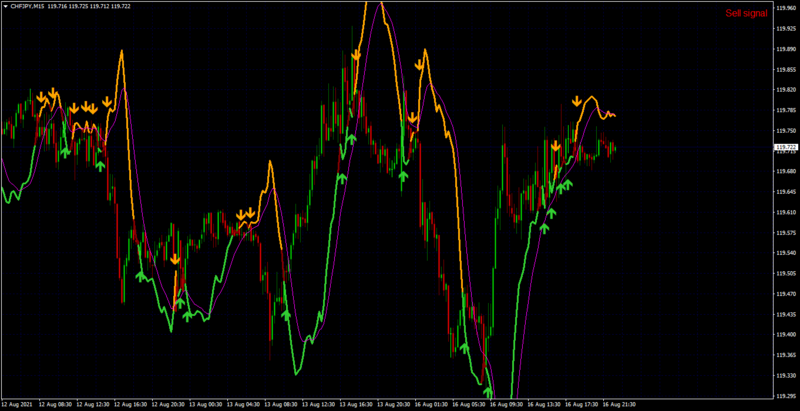Click the 13 Aug 12:30 time label
Image resolution: width=800 pixels, height=411 pixels.
(318, 404)
